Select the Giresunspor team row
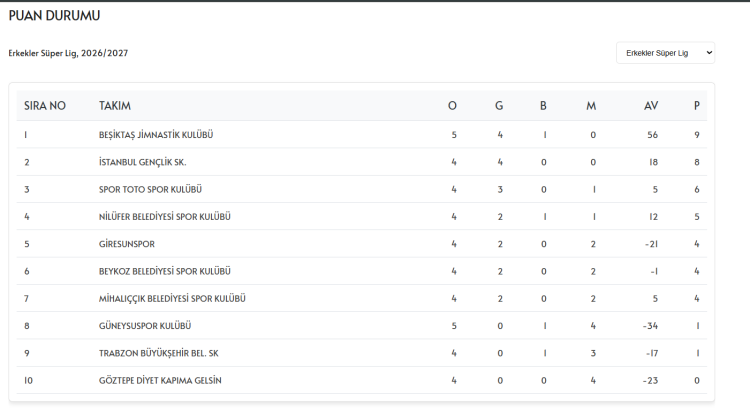This screenshot has height=412, width=750. [x=362, y=244]
